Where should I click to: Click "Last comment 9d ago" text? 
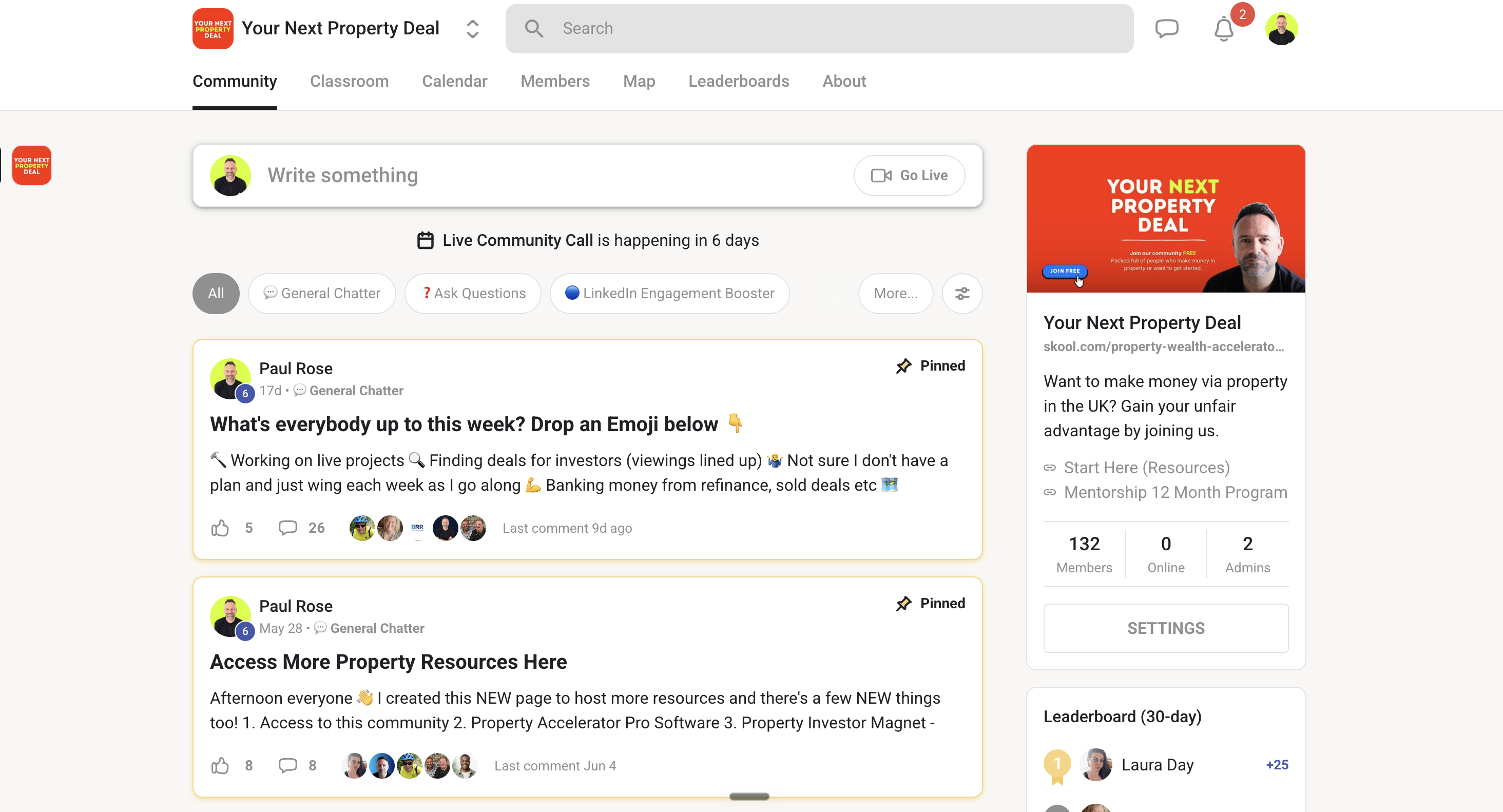tap(567, 528)
